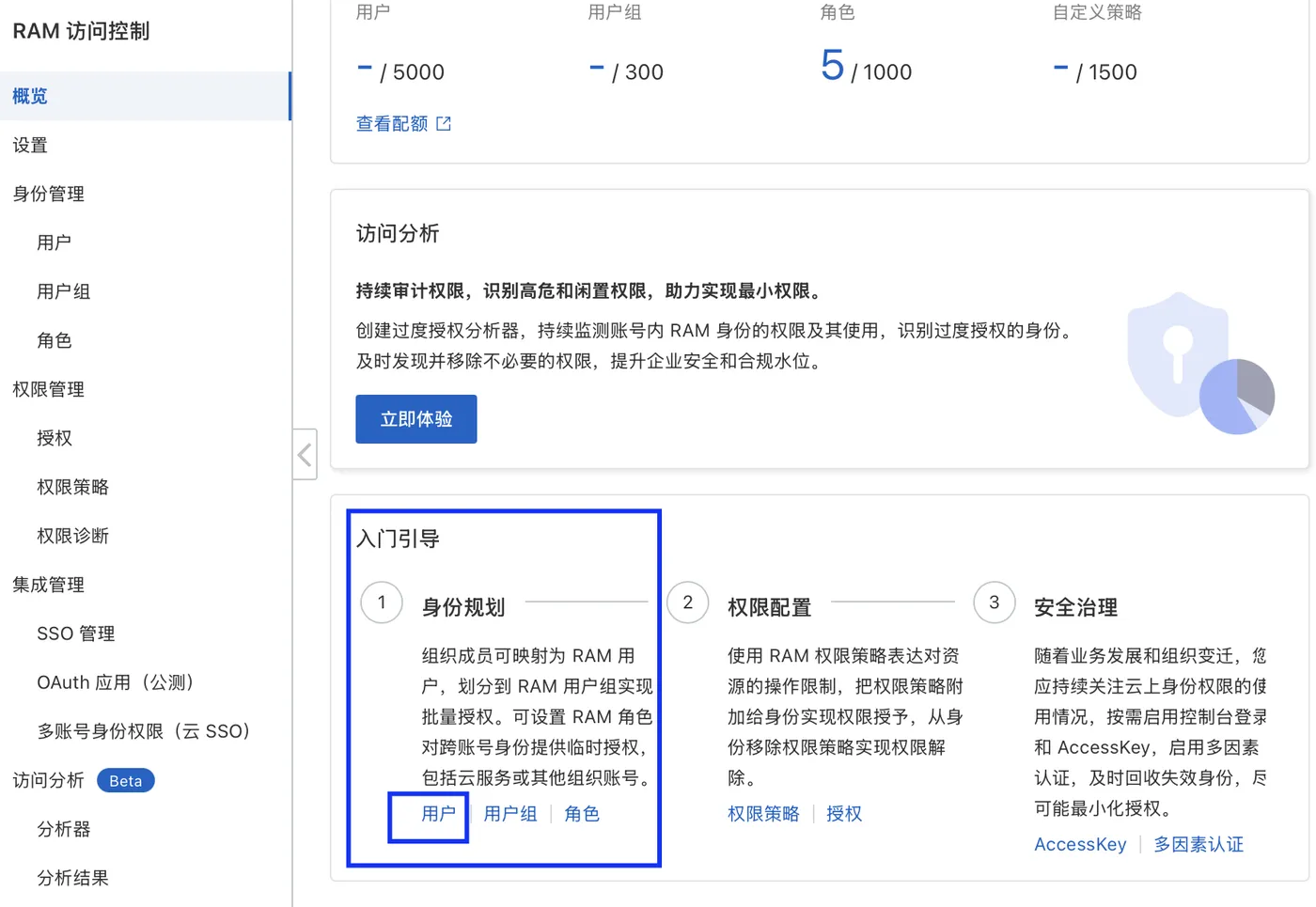
Task: Click the 用户组 quota label
Action: point(615,12)
